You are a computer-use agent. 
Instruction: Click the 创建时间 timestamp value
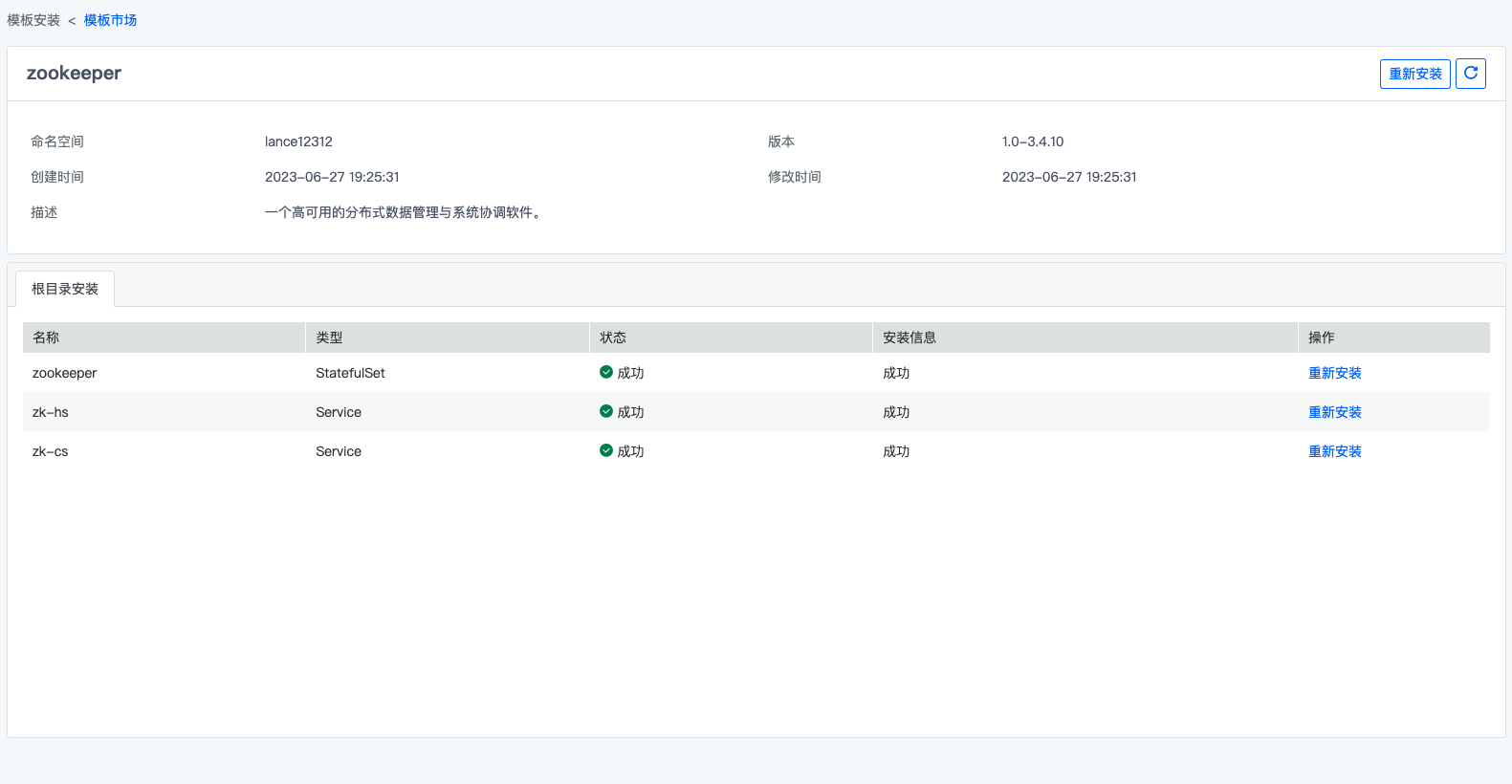[332, 177]
